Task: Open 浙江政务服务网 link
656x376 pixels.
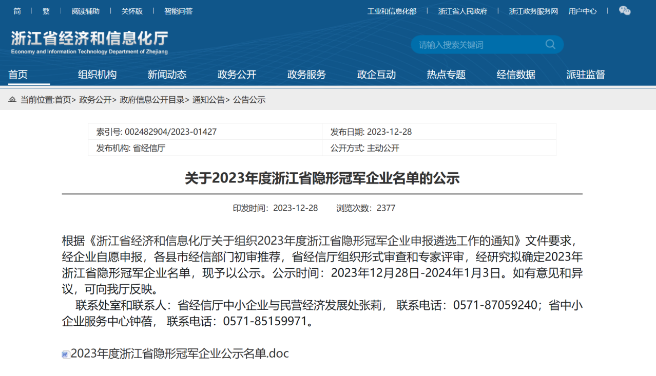Action: tap(533, 11)
